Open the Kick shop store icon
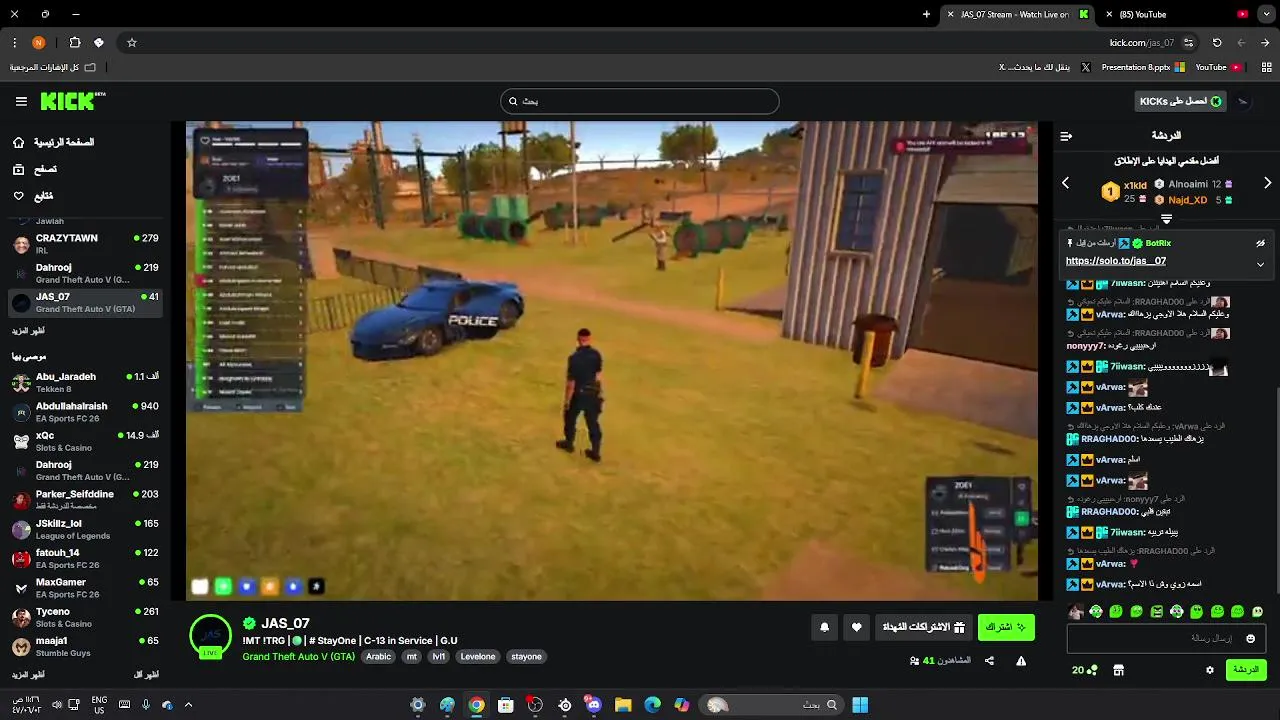Screen dimensions: 1280x720 pyautogui.click(x=1118, y=670)
